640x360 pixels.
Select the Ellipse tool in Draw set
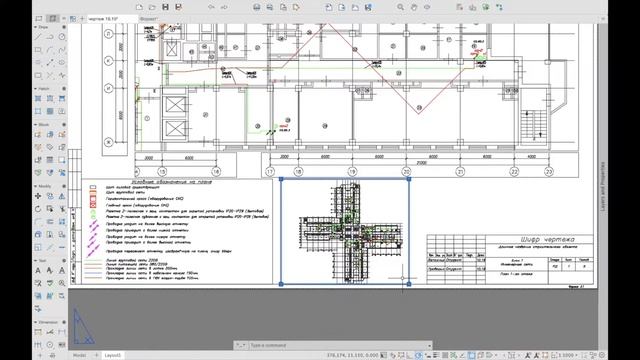[62, 62]
